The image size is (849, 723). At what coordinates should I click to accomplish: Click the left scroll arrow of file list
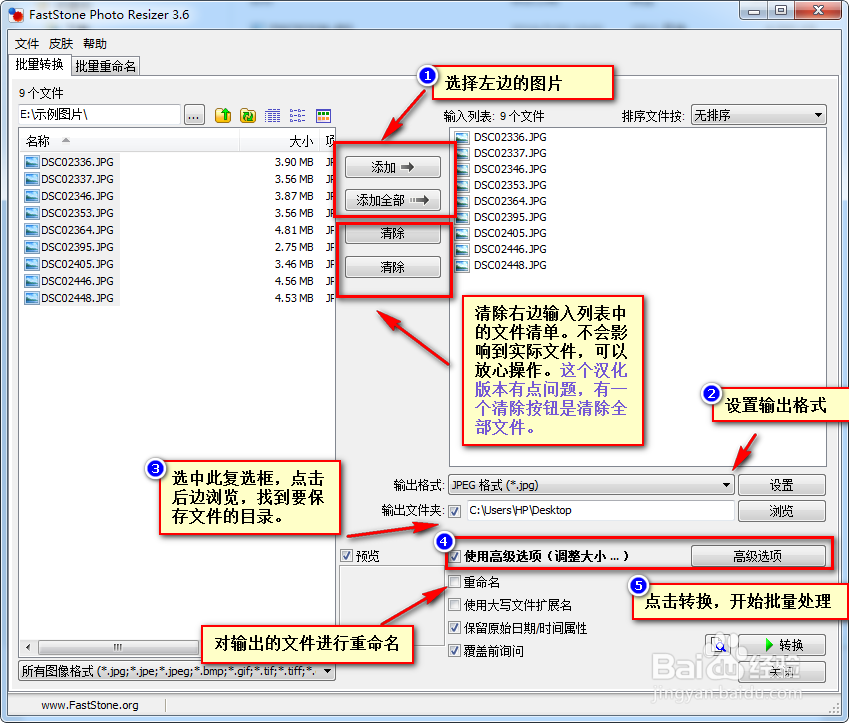(x=28, y=647)
